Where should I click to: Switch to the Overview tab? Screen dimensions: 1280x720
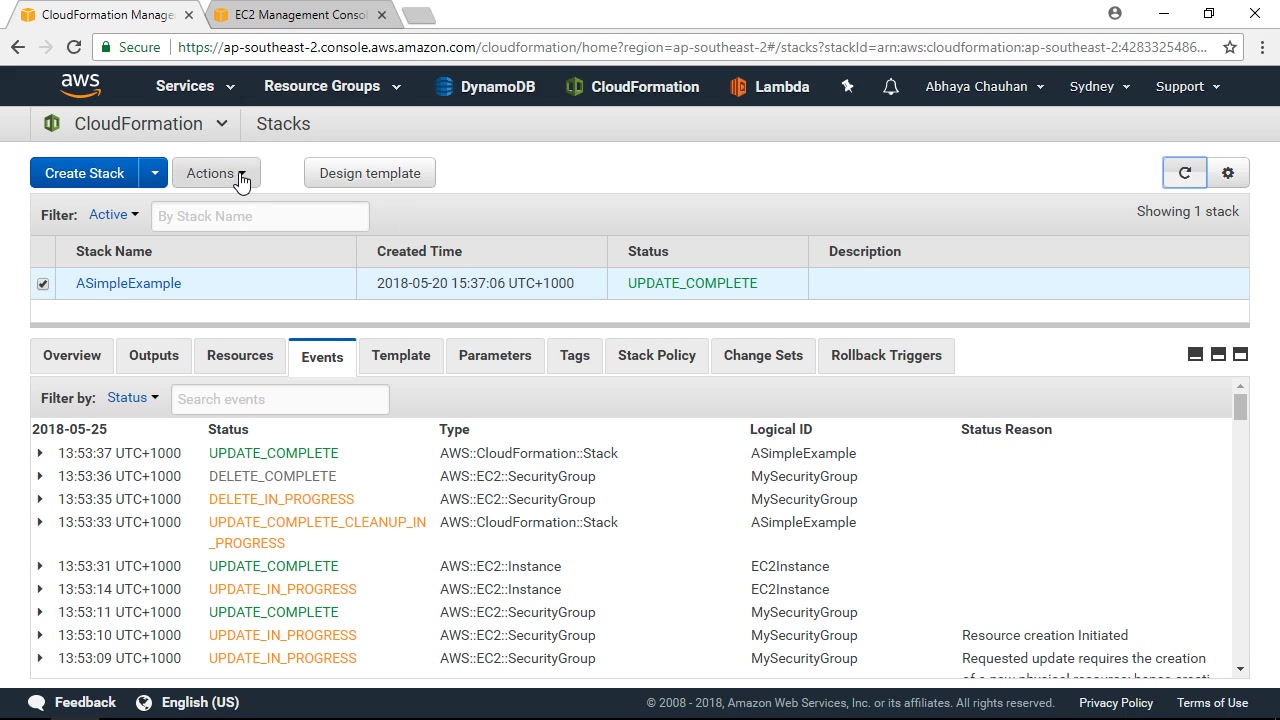click(72, 355)
